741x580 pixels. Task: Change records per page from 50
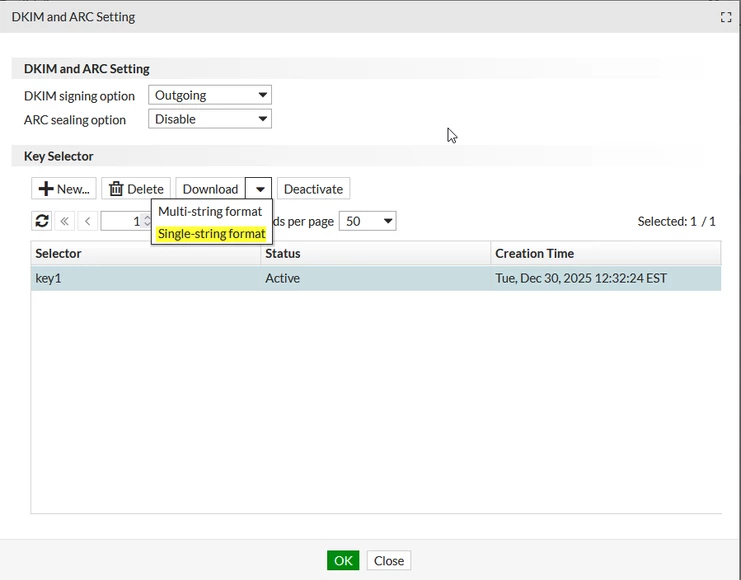pos(368,221)
